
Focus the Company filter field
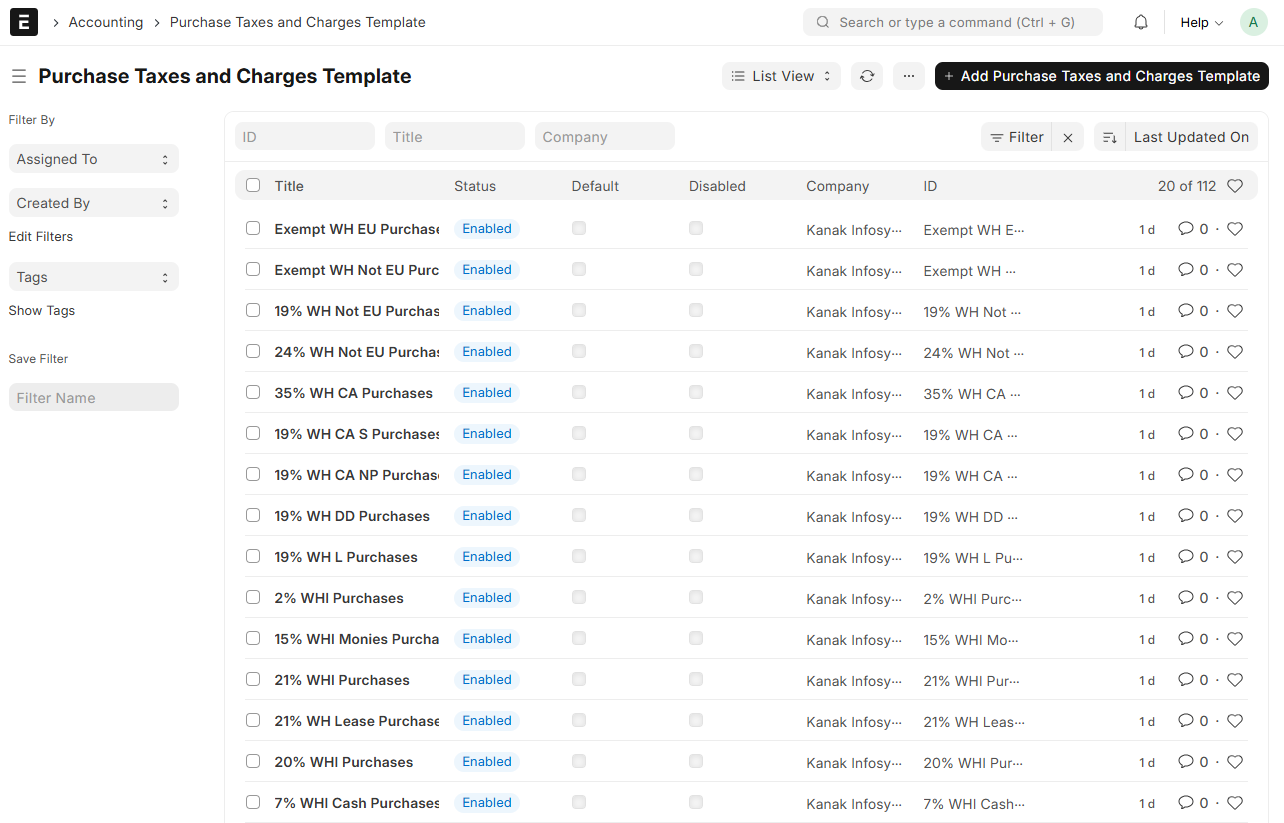[605, 137]
